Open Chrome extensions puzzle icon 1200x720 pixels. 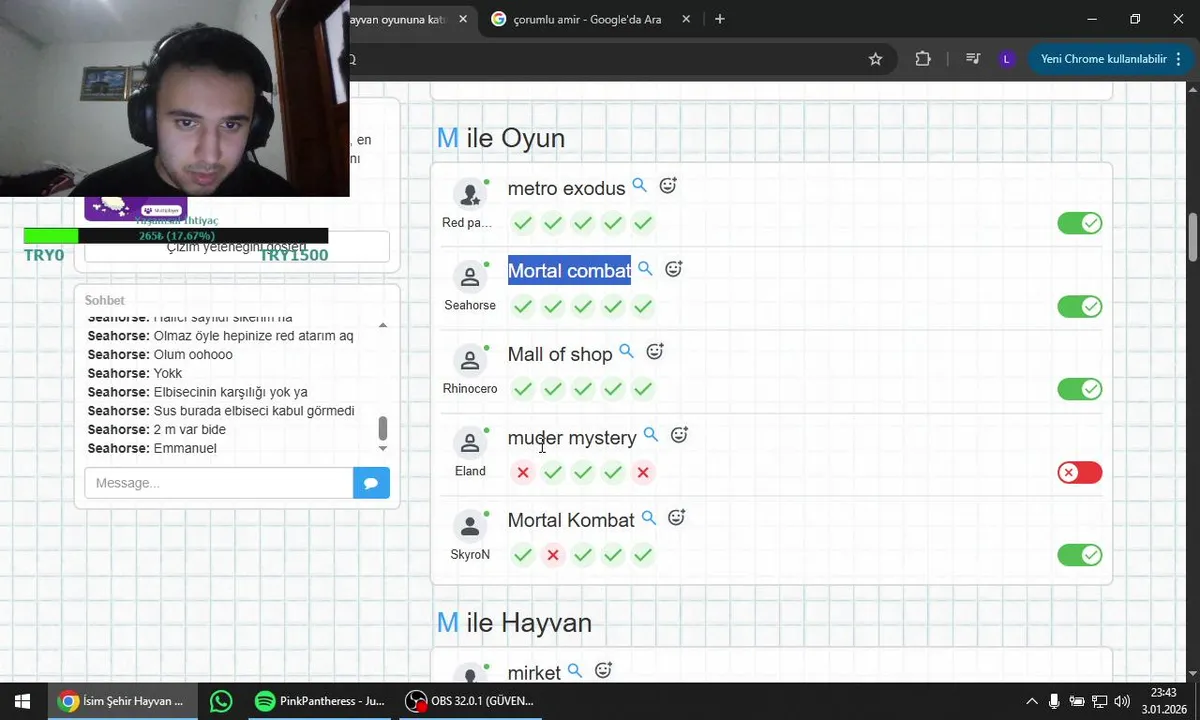923,59
